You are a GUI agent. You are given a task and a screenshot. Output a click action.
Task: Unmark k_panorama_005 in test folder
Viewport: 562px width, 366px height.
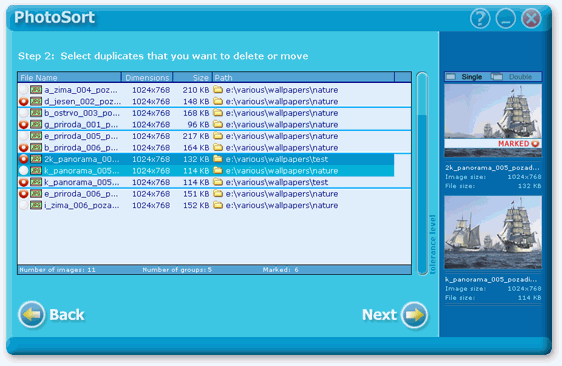tap(24, 182)
